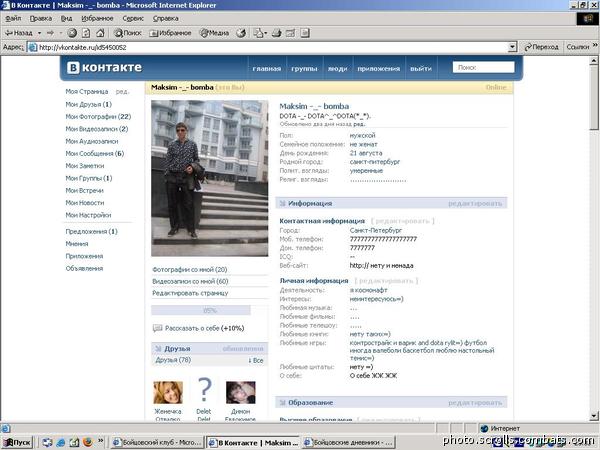This screenshot has width=600, height=450.
Task: Open Мои Видеозаписи (2) sidebar link
Action: point(96,129)
